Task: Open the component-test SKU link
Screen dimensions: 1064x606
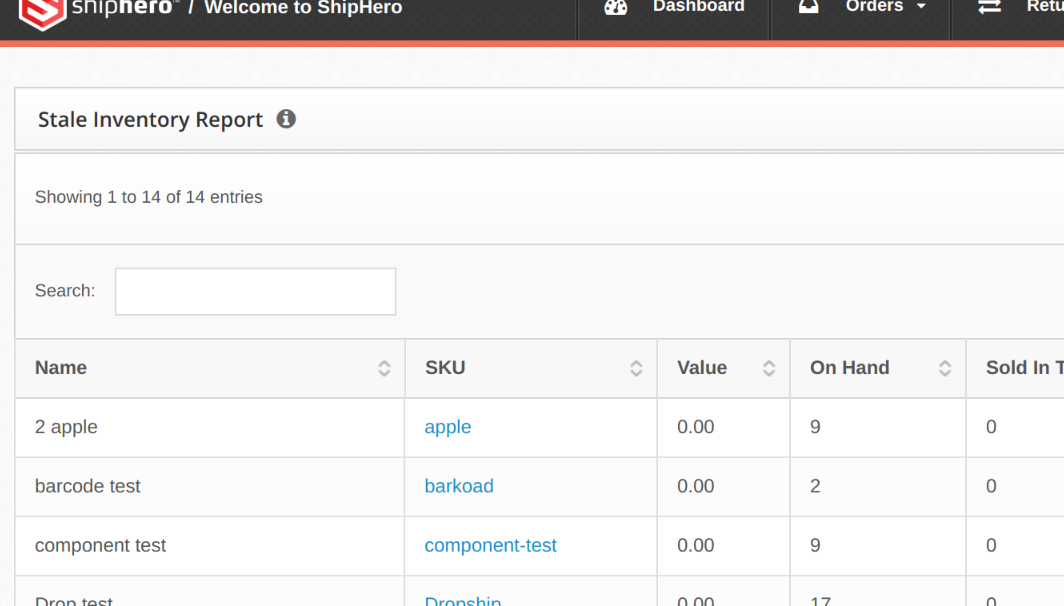Action: point(490,545)
